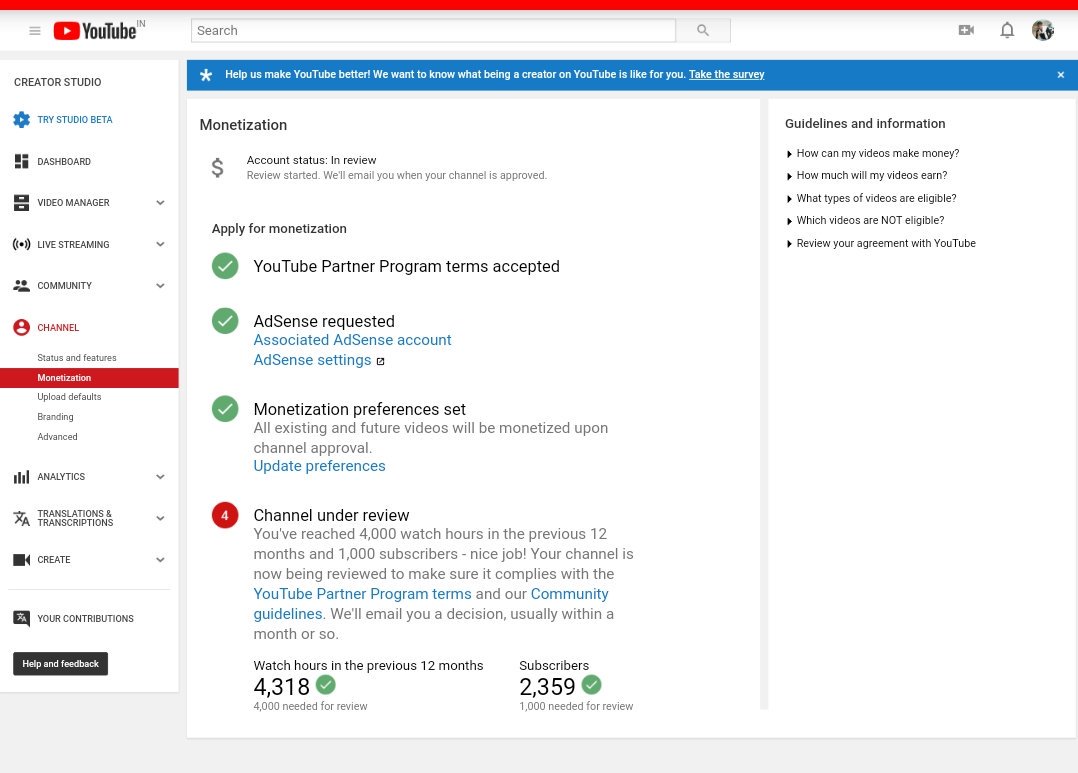This screenshot has width=1078, height=773.
Task: Expand the Create section chevron
Action: point(160,560)
